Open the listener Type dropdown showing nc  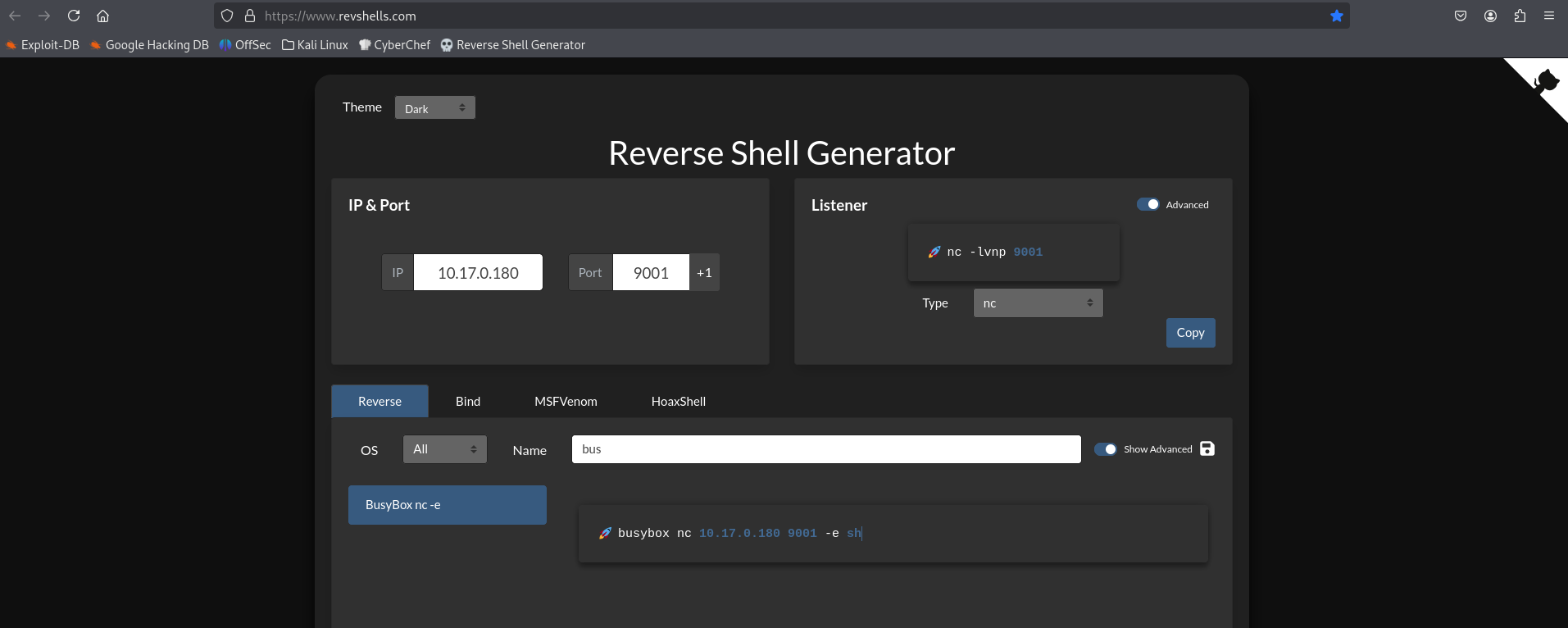[x=1038, y=303]
